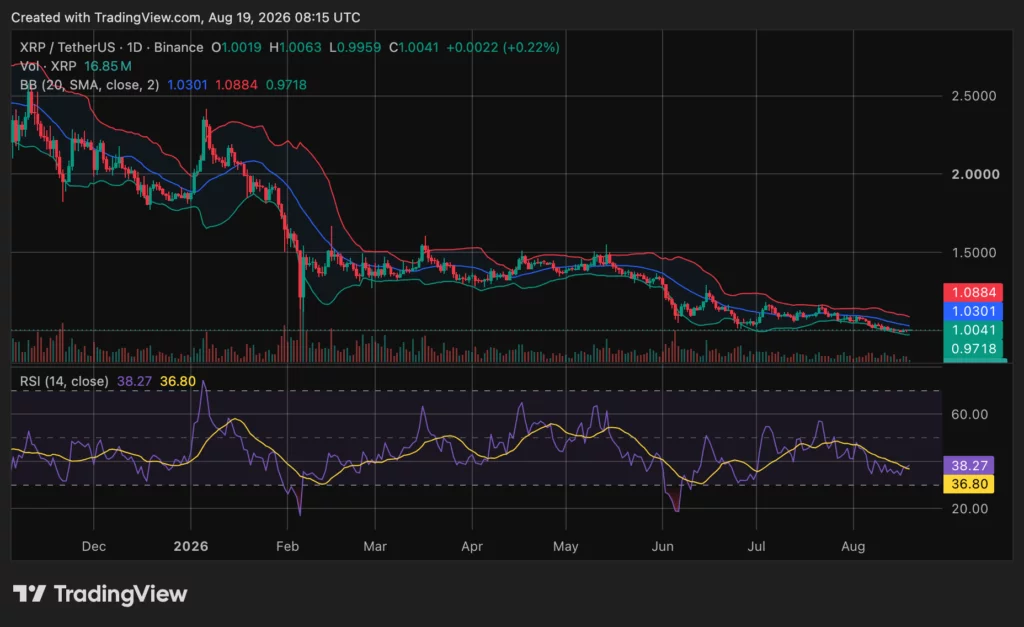The width and height of the screenshot is (1024, 627).
Task: Click the volume value 16.85 M
Action: coord(108,66)
